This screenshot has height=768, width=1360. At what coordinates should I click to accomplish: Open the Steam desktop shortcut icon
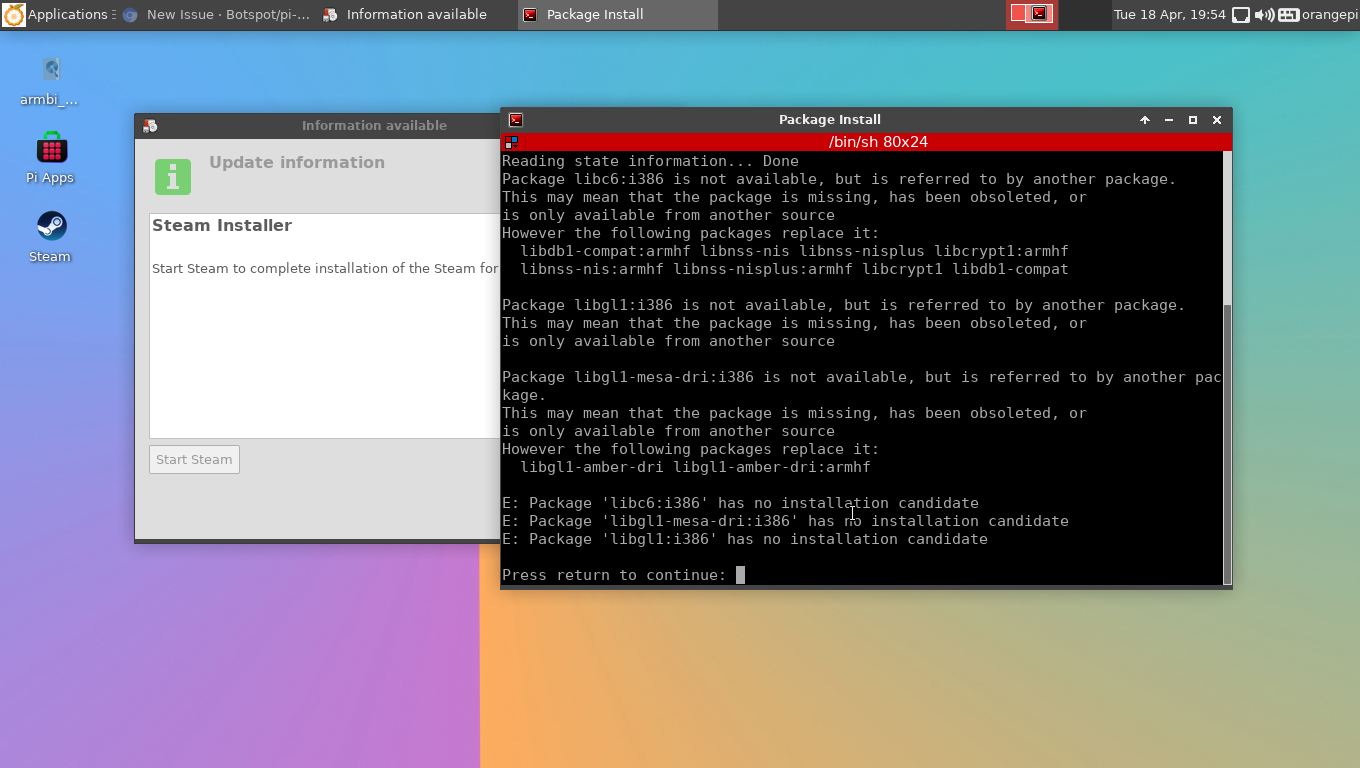click(x=51, y=226)
